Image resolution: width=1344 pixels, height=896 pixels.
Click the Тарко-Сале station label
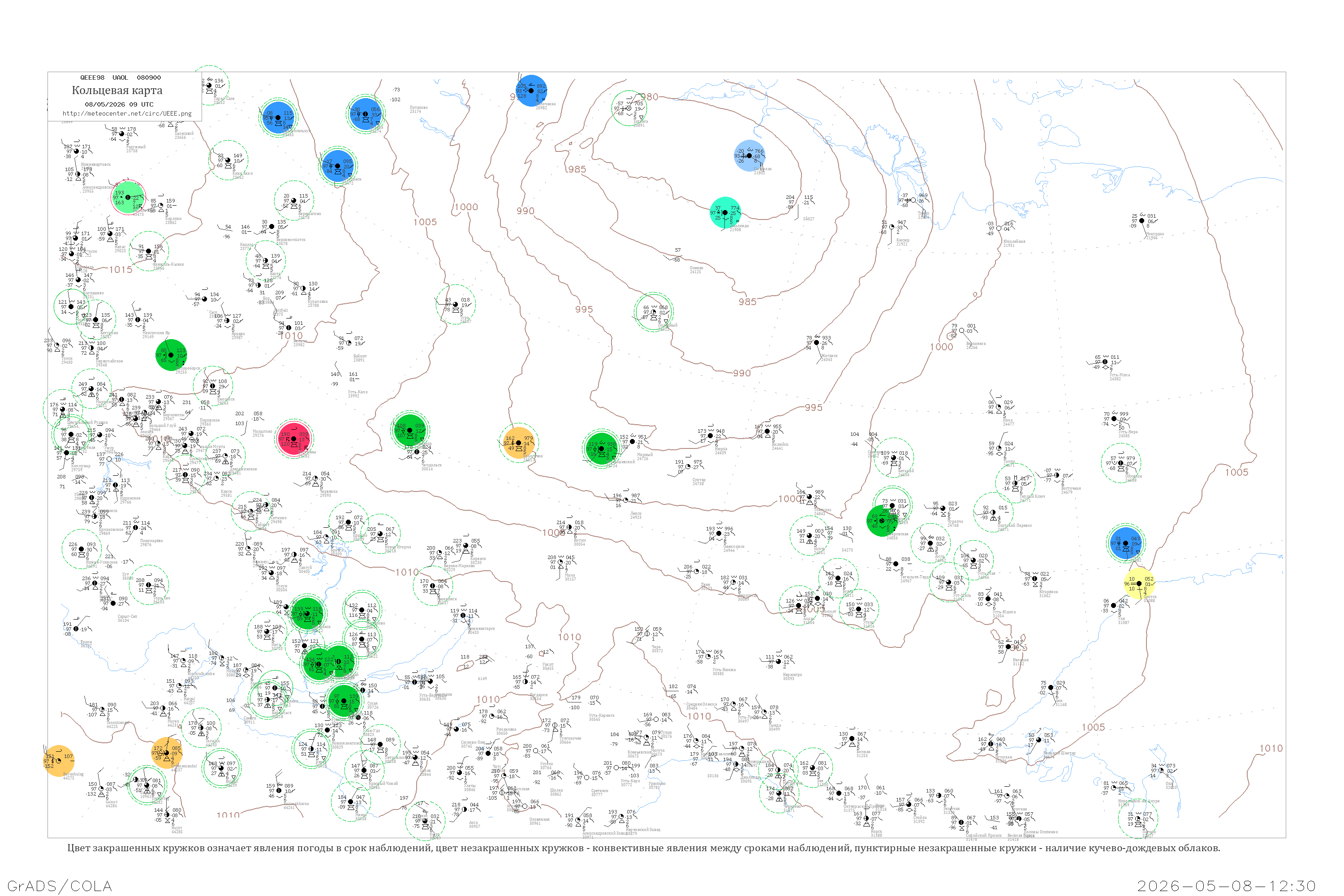[224, 99]
